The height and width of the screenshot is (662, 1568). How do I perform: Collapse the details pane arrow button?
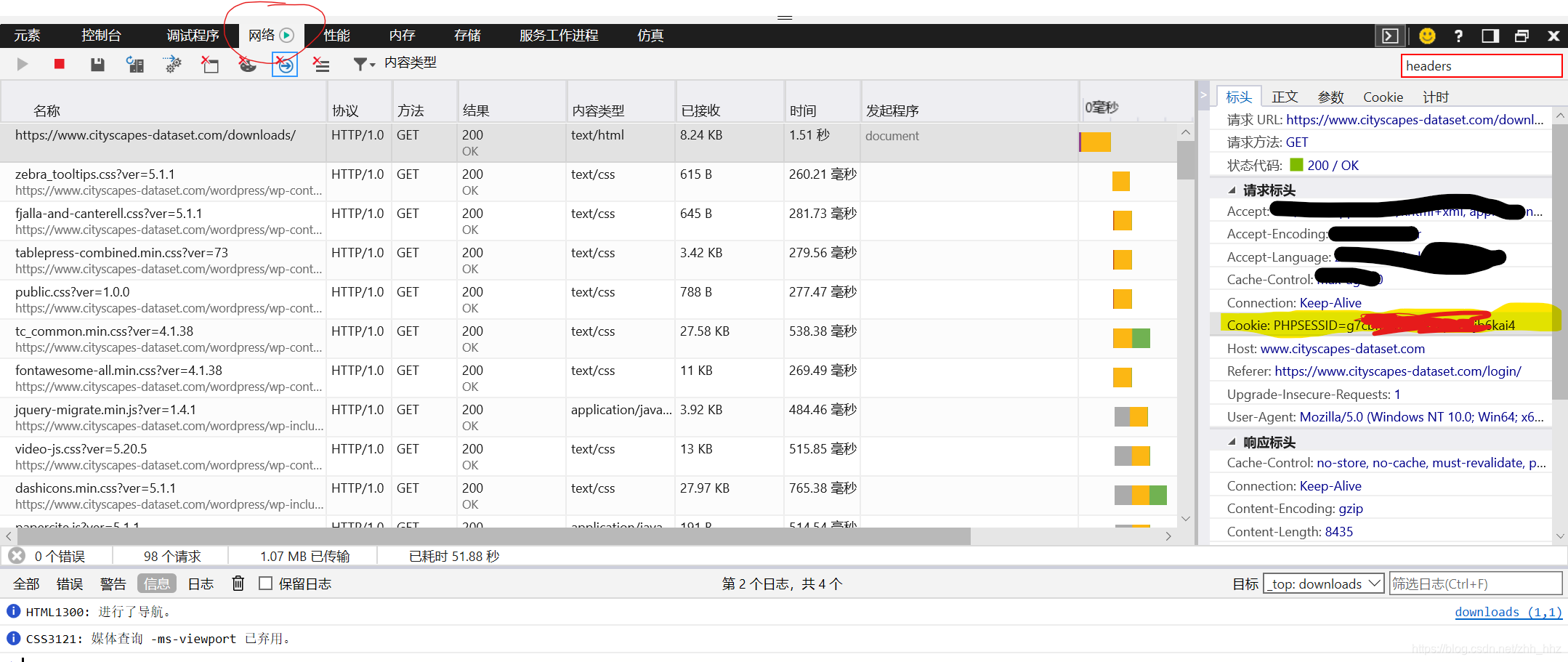(1203, 95)
